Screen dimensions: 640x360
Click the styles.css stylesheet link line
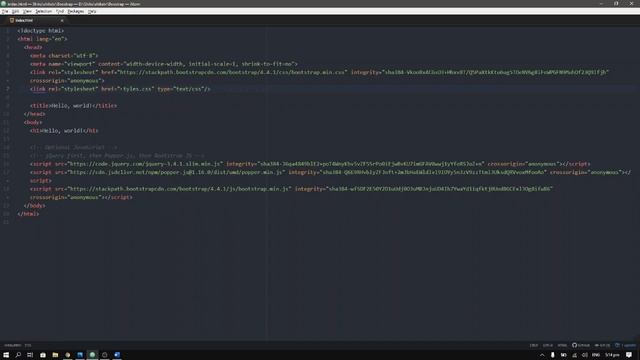[x=120, y=89]
